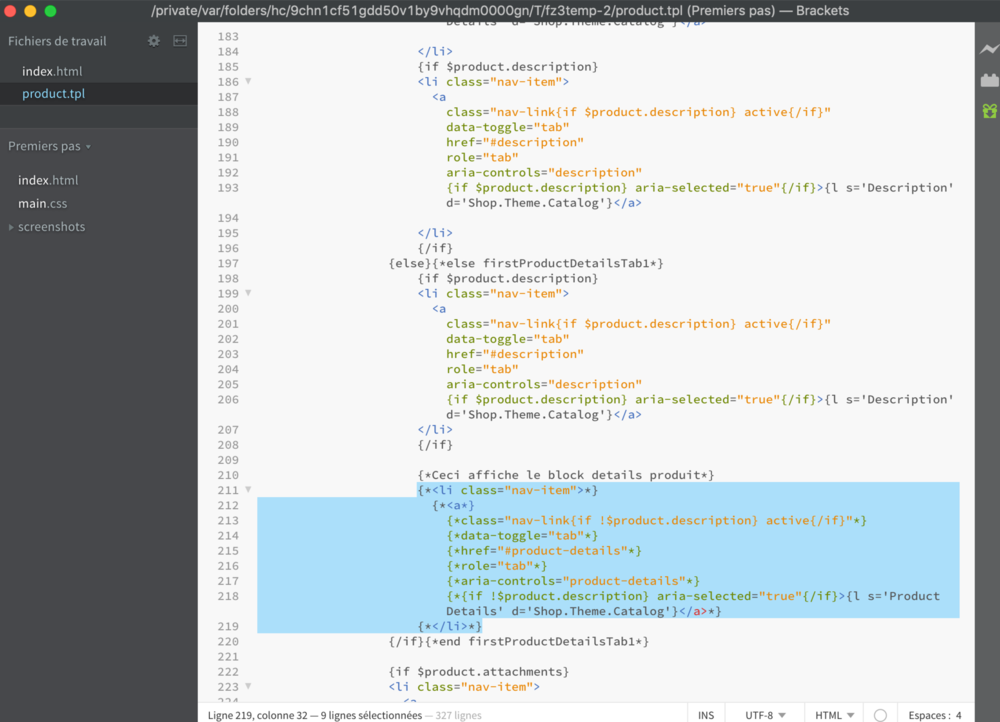1000x722 pixels.
Task: Switch to index.html in working files
Action: coord(52,71)
